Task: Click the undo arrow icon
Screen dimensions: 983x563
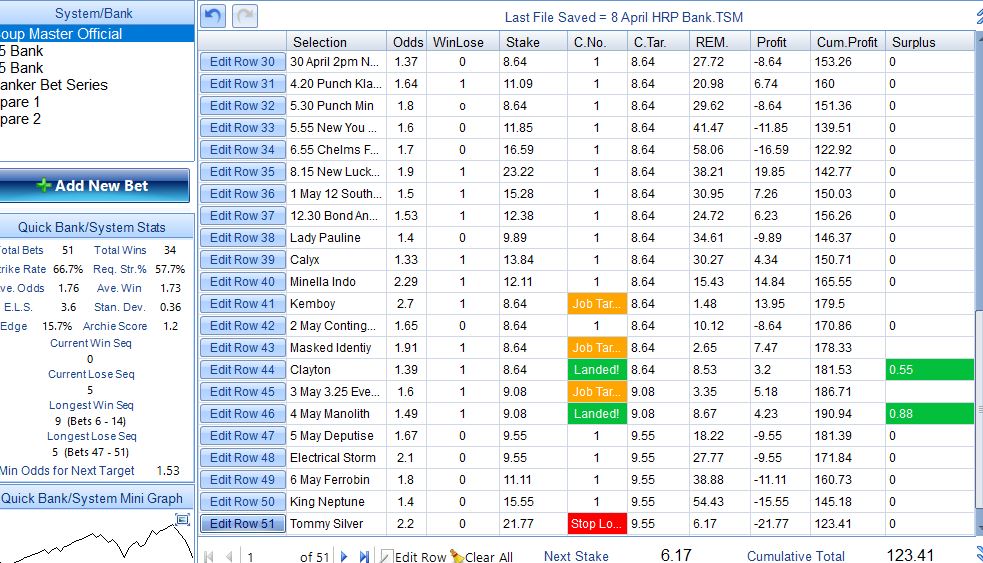Action: click(213, 16)
